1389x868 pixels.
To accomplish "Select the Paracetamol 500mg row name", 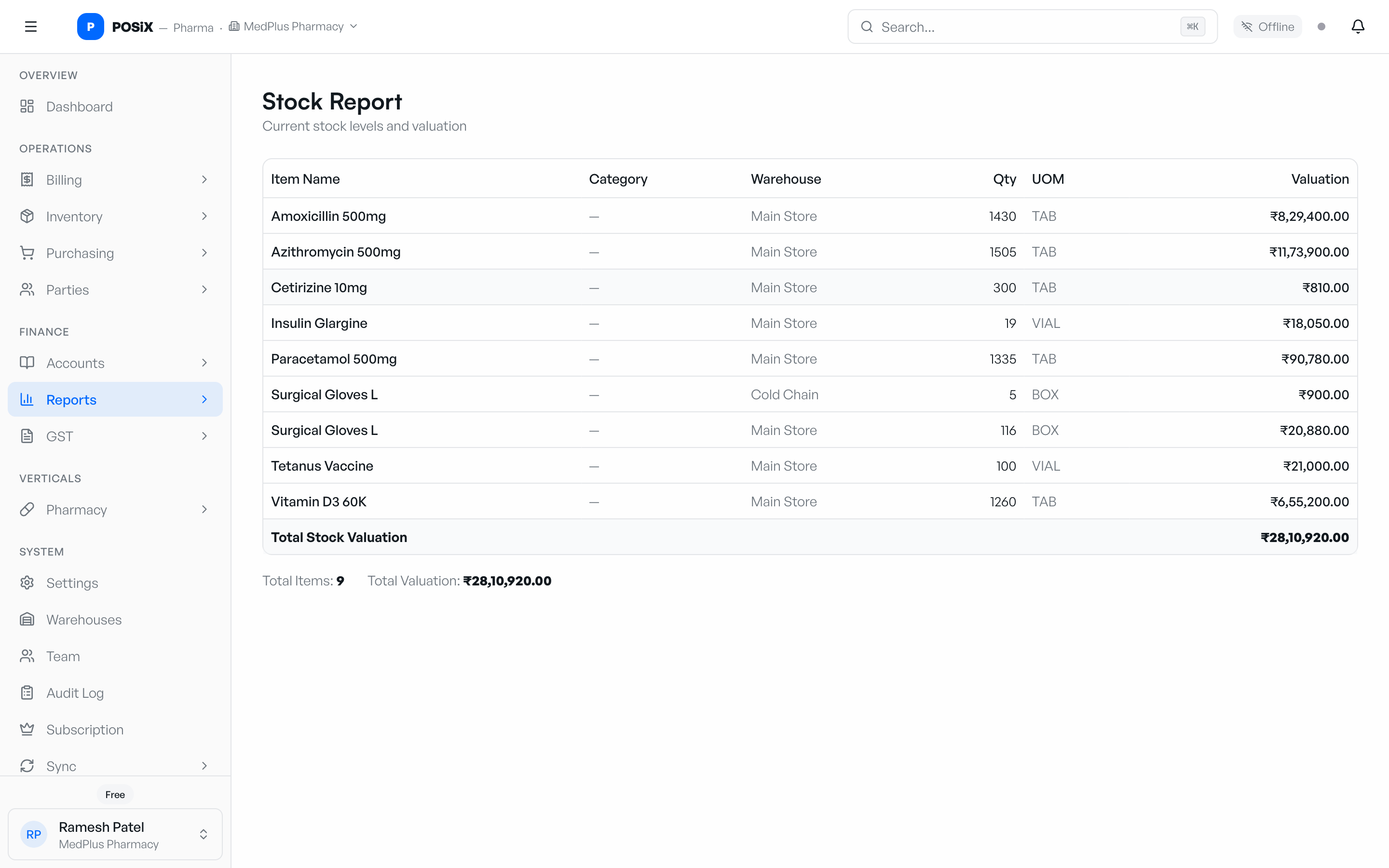I will point(334,359).
